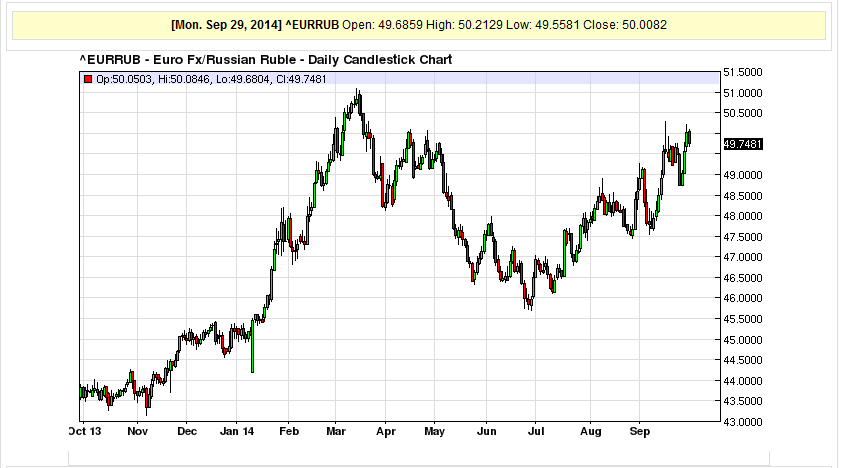Select the Dec label on the time axis
Viewport: 841px width, 468px height.
187,434
